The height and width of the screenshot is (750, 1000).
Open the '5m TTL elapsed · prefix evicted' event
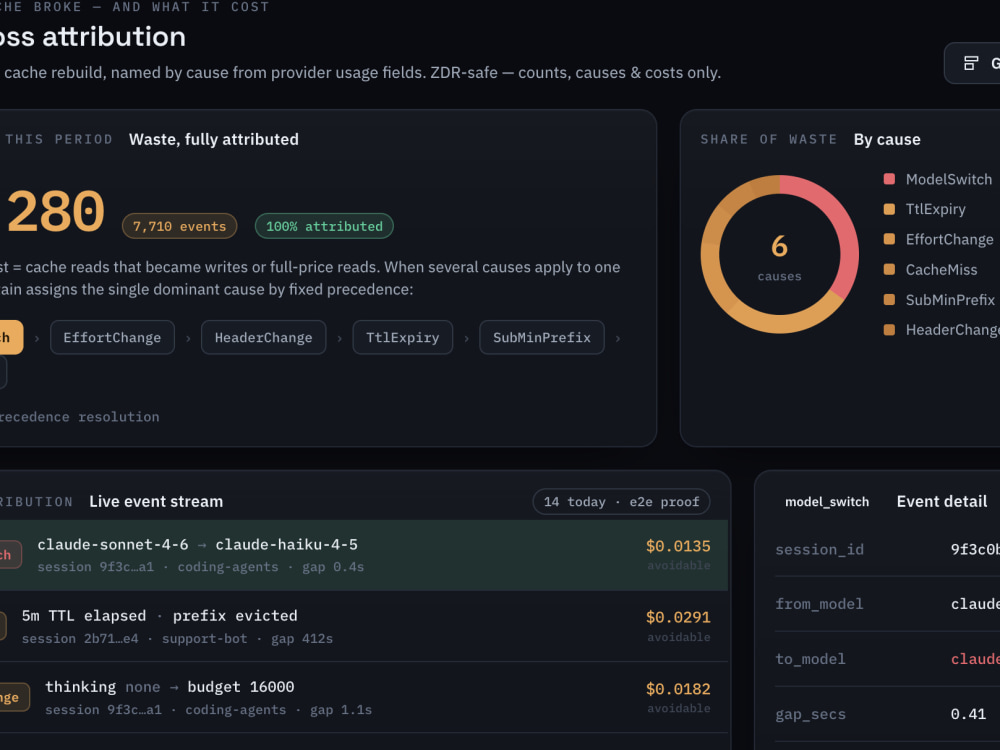pos(364,626)
